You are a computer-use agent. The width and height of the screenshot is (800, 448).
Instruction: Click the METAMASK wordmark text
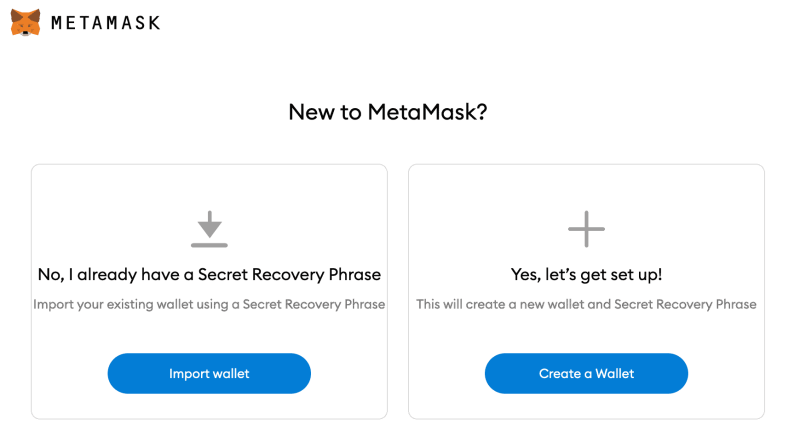[x=105, y=23]
